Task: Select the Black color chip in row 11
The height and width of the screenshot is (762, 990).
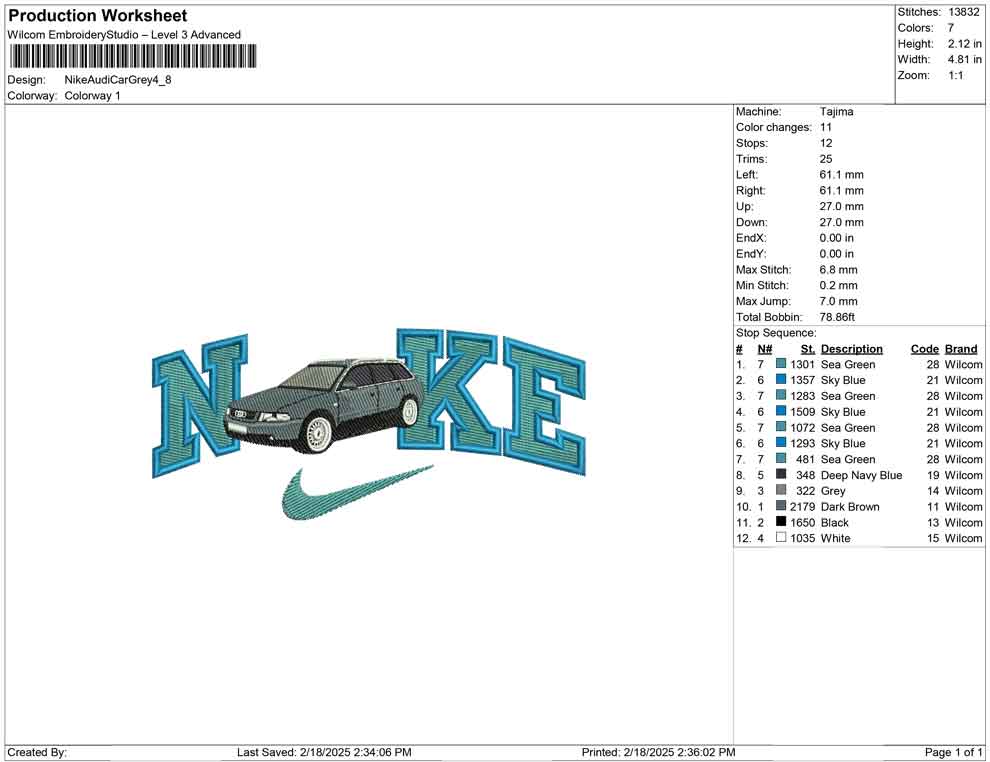Action: [x=781, y=522]
